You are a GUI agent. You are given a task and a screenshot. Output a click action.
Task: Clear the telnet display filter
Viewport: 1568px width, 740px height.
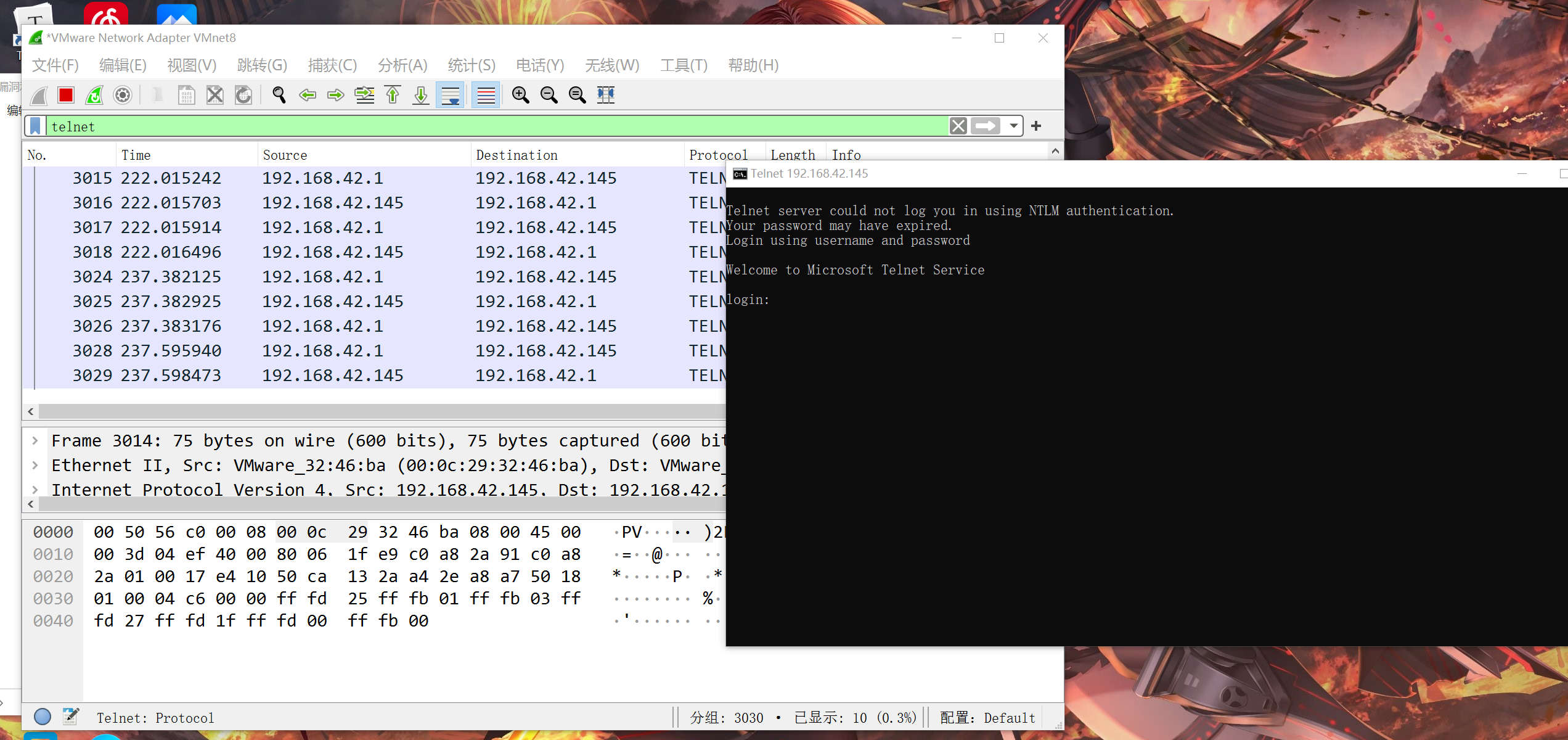(958, 126)
